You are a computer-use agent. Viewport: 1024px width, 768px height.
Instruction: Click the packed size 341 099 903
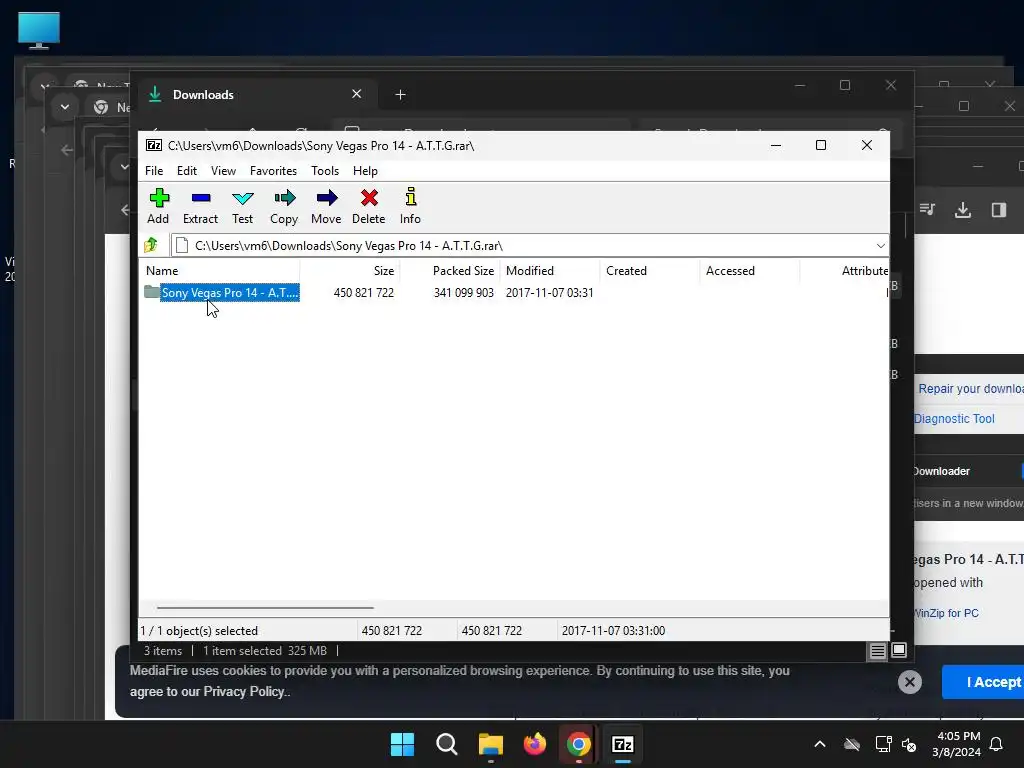[464, 293]
